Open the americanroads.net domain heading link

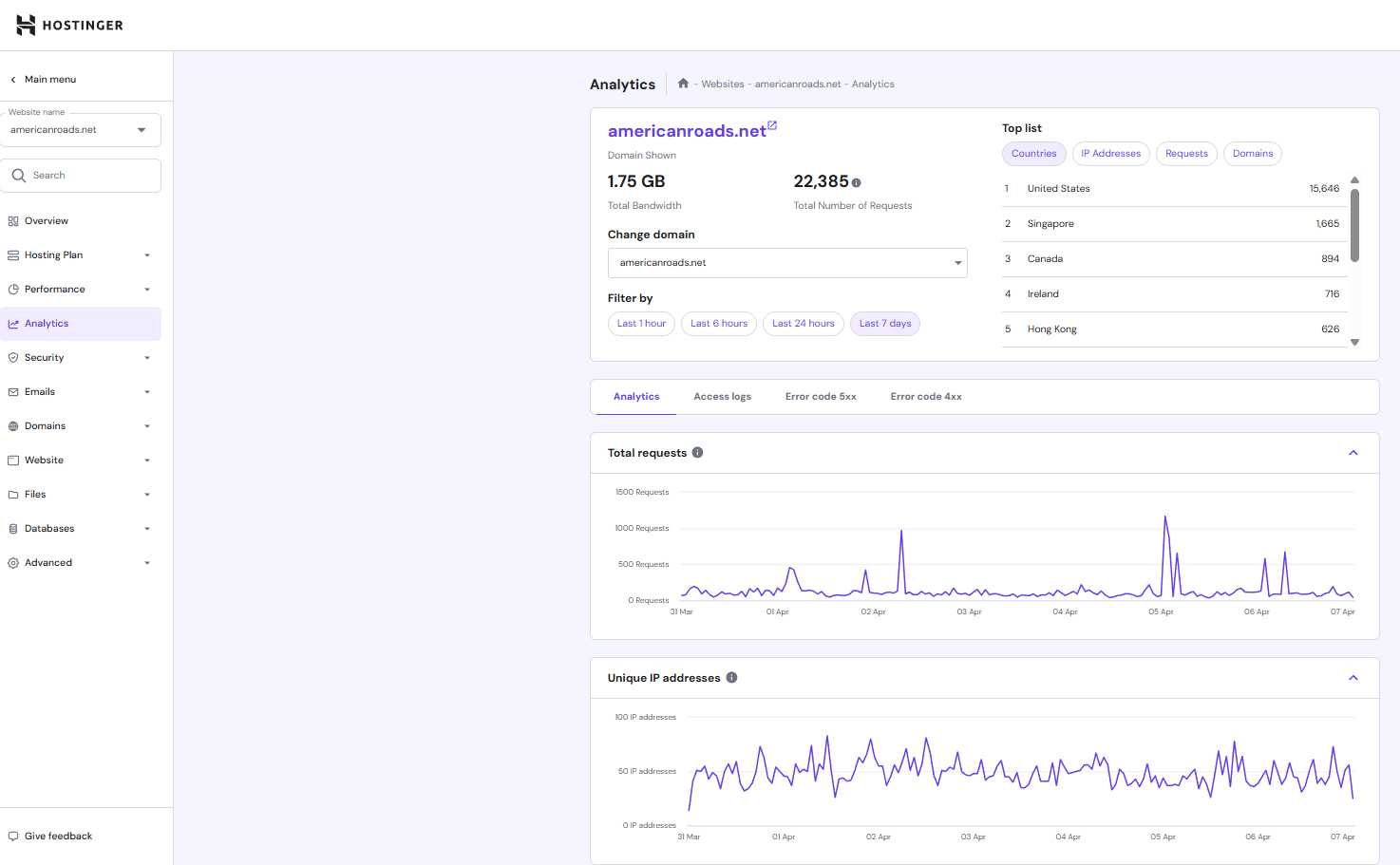tap(687, 131)
